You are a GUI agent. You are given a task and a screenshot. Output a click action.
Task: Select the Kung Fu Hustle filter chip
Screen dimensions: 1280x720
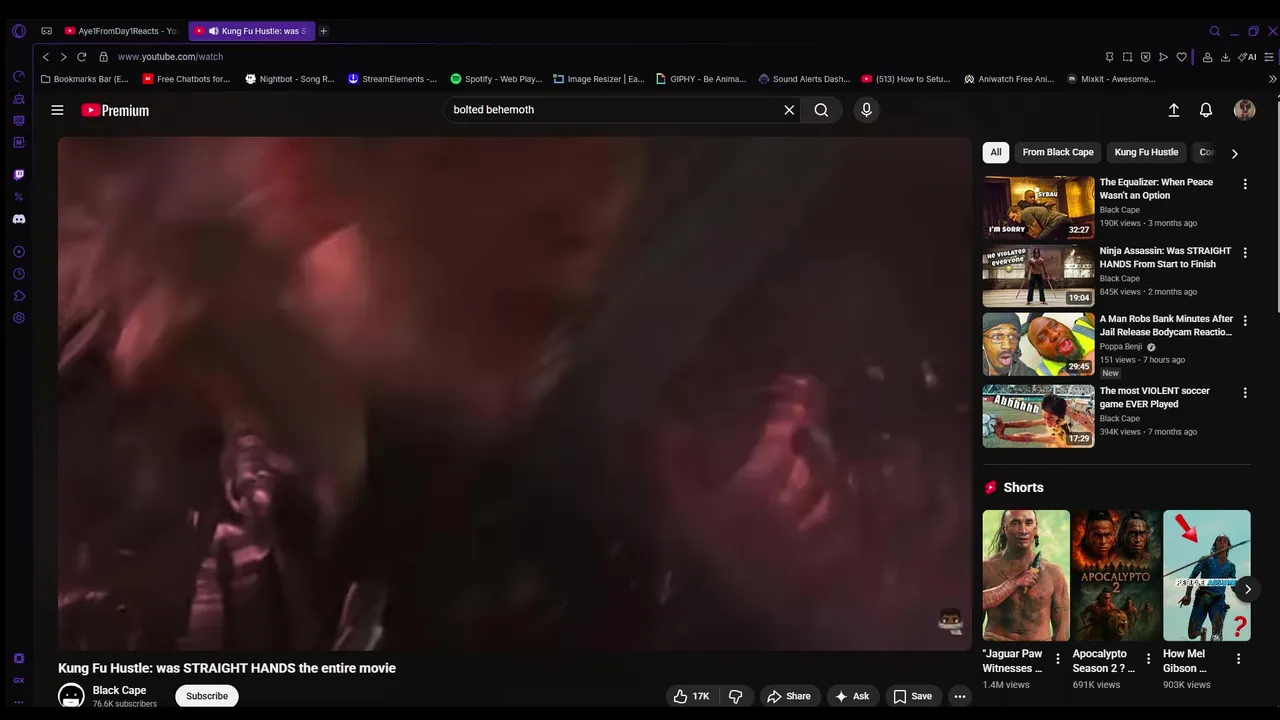click(1146, 152)
